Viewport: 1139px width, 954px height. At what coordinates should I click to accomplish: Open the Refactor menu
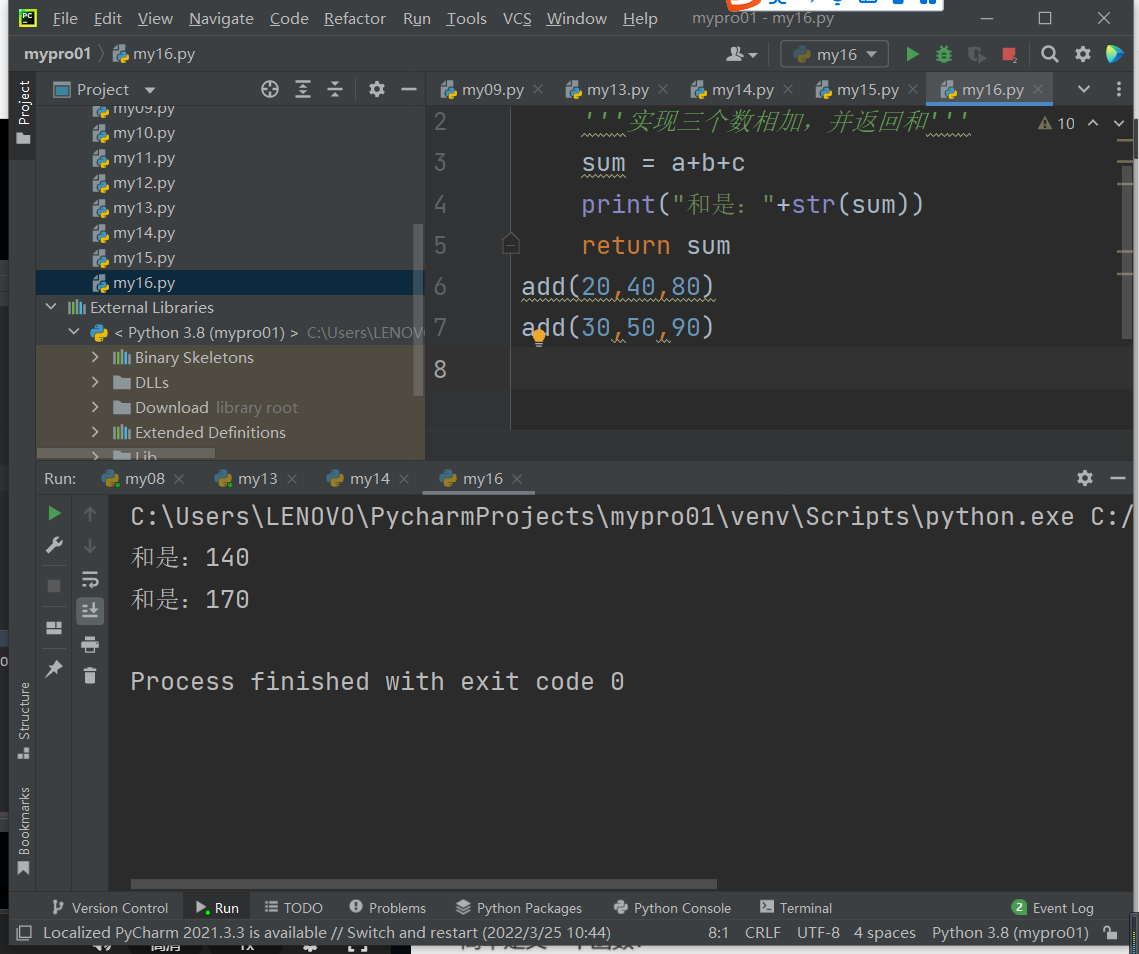tap(354, 19)
